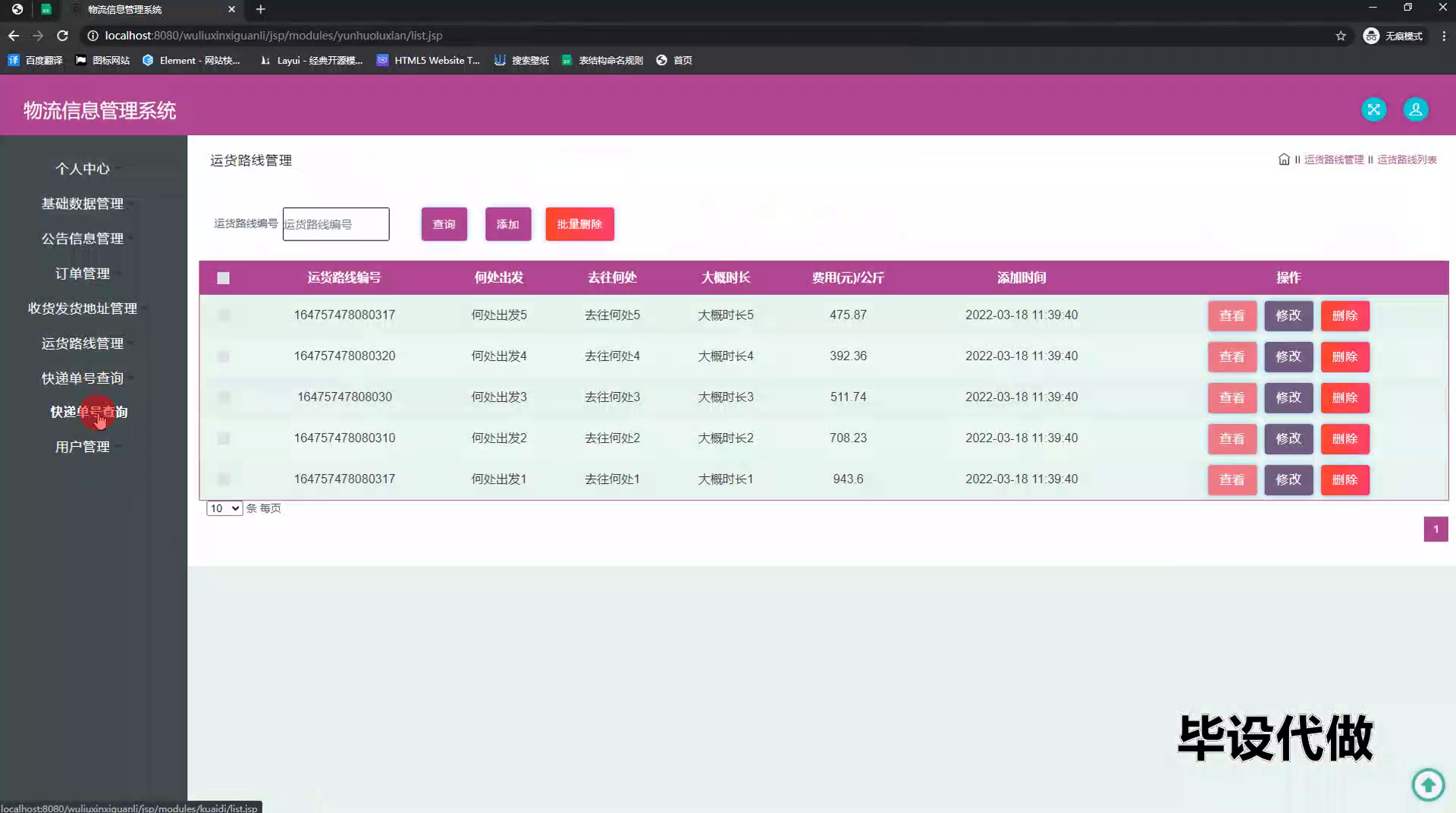Open new browser tab plus button
This screenshot has height=813, width=1456.
coord(260,9)
